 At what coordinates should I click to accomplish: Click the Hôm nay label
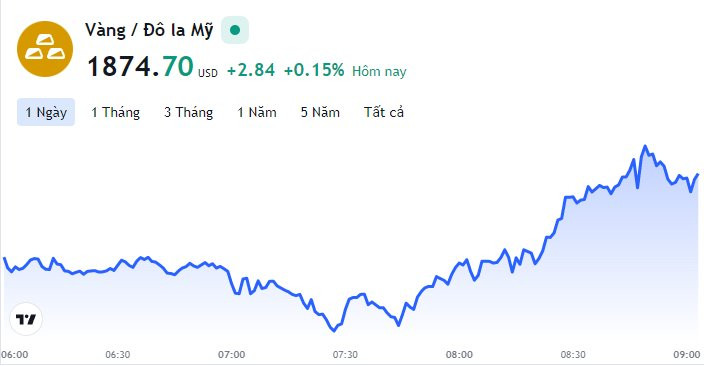[x=379, y=71]
